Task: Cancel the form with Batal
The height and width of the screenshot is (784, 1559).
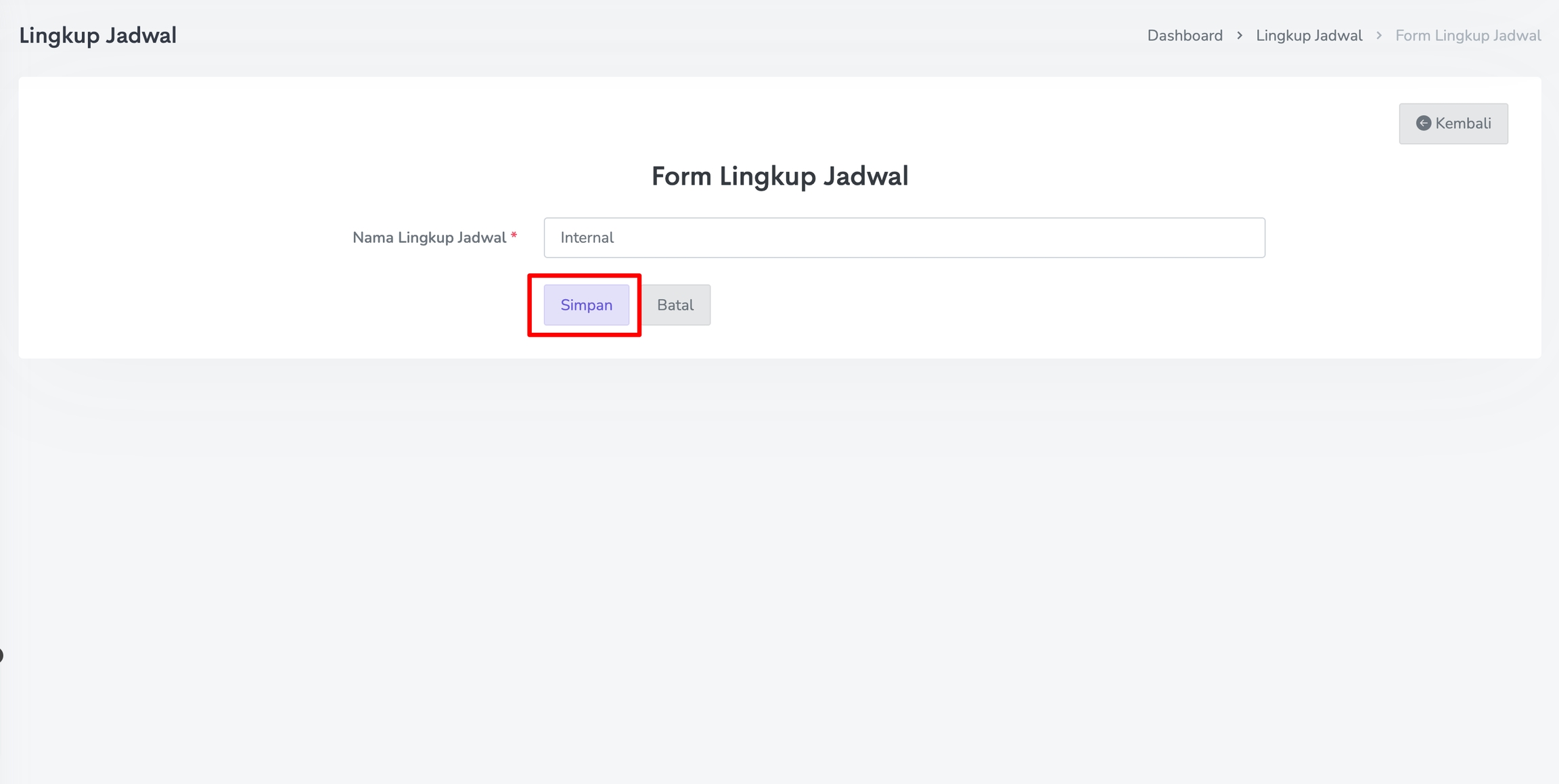Action: 675,305
